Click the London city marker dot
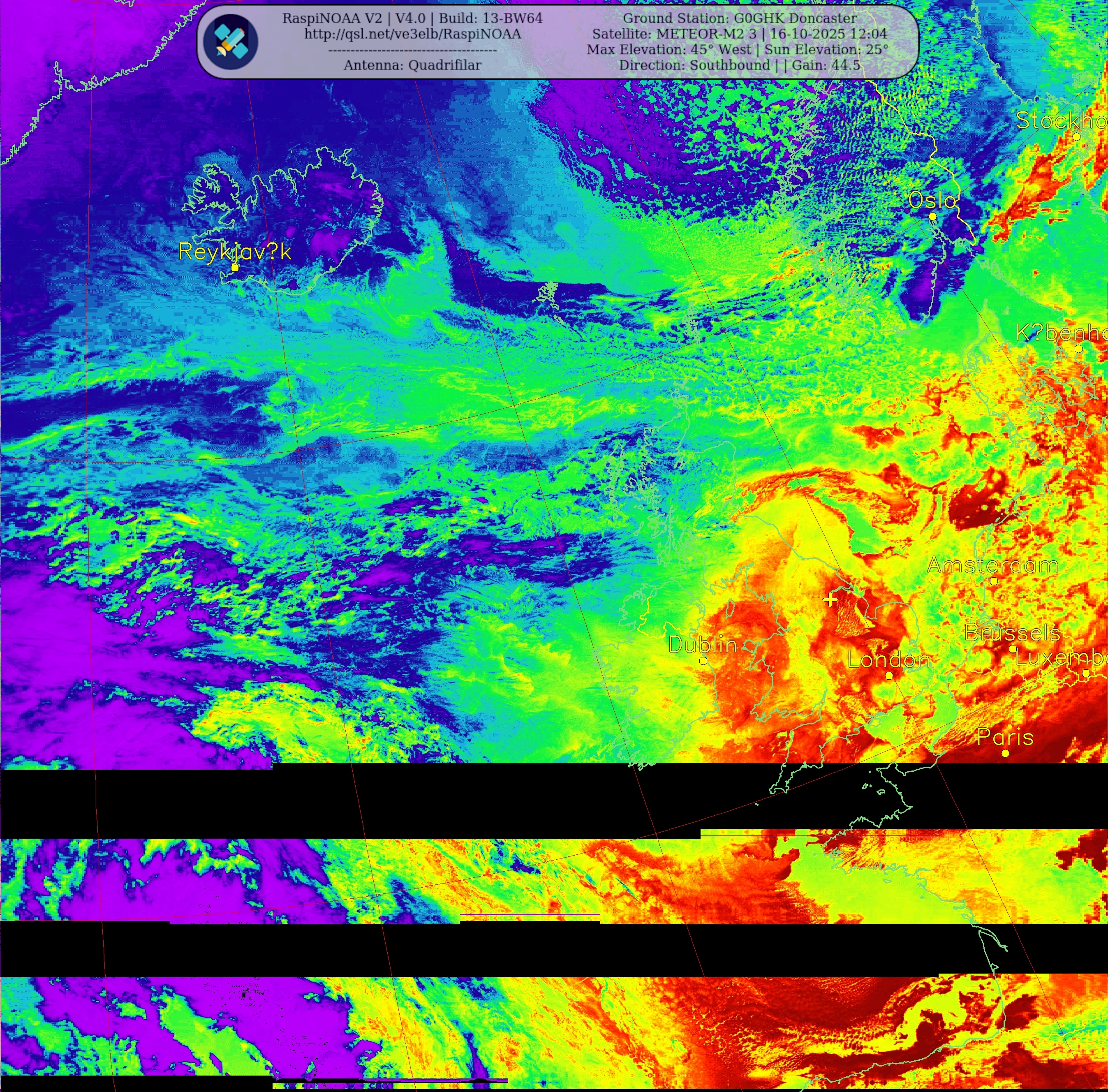 click(889, 676)
